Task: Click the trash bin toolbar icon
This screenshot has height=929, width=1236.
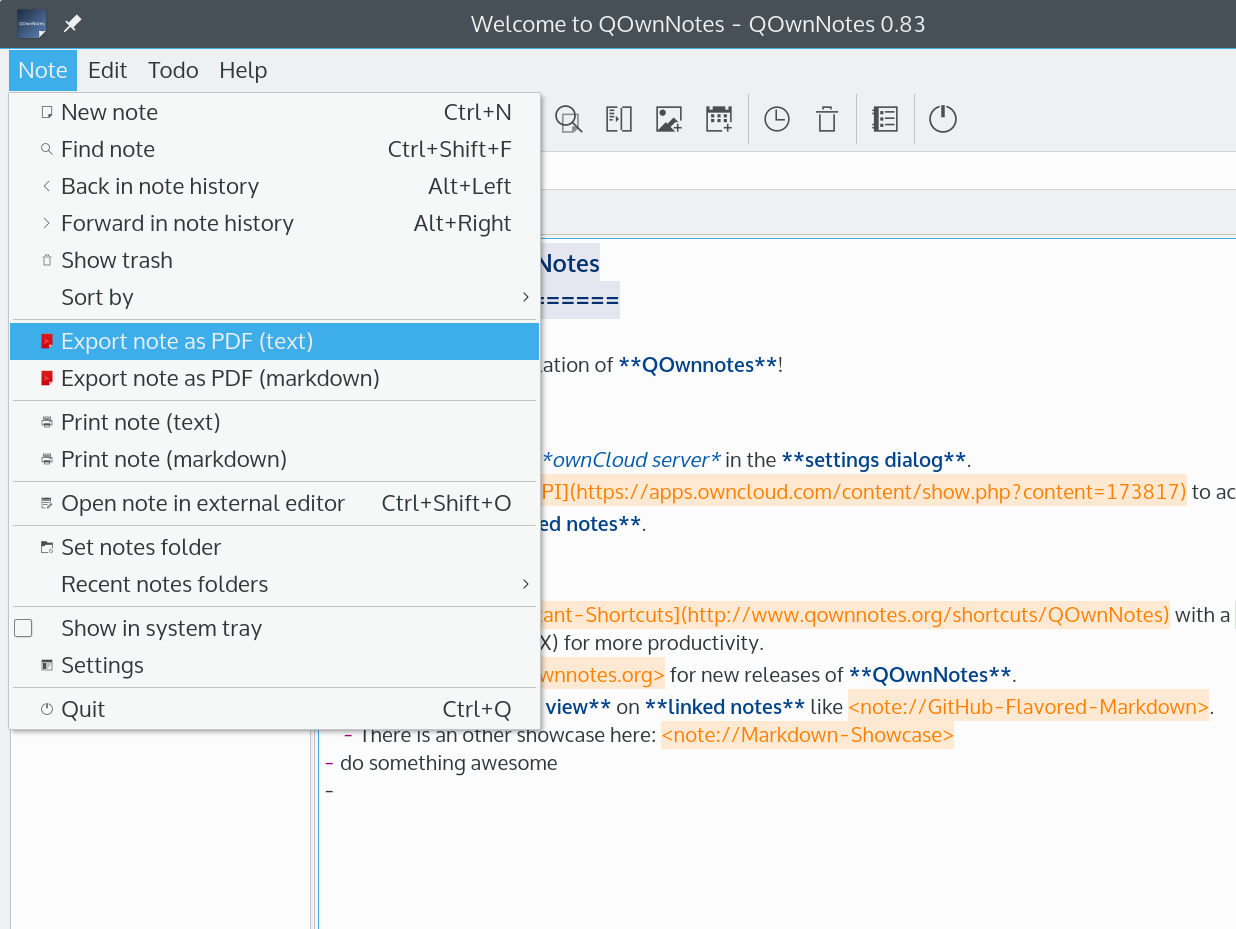Action: [x=827, y=120]
